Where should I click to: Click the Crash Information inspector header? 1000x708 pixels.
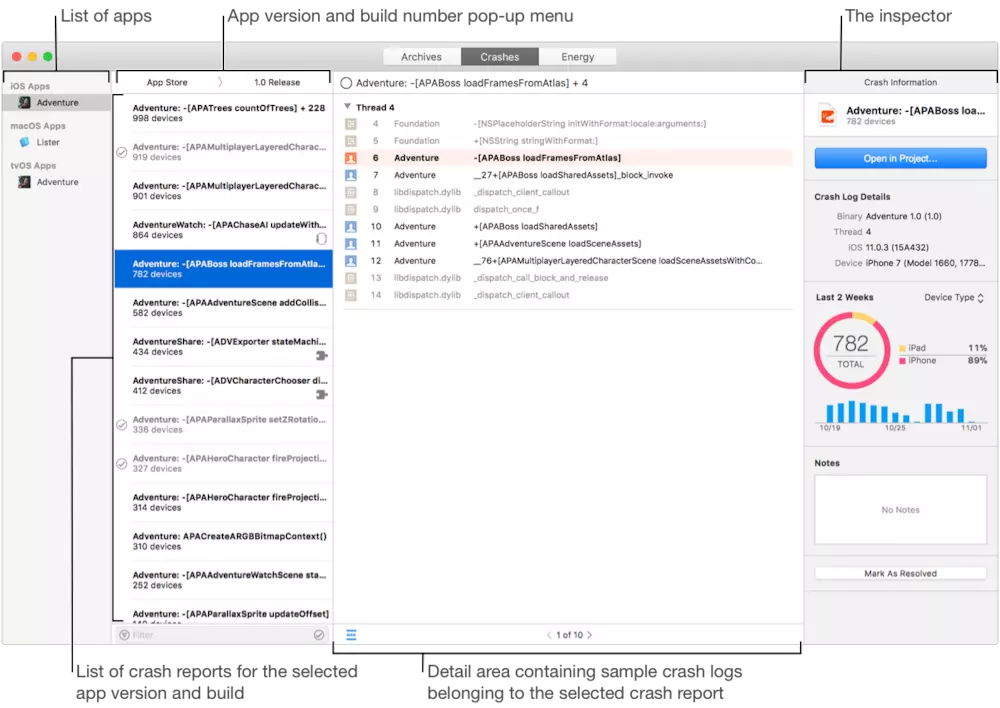coord(900,82)
